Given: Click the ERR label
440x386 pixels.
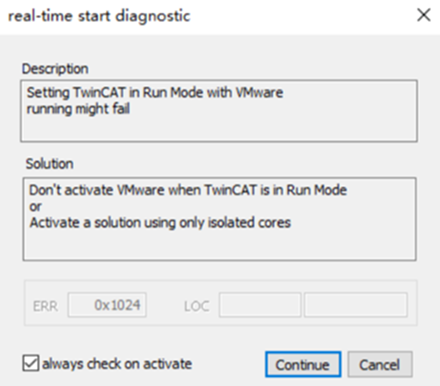Looking at the screenshot, I should click(x=45, y=306).
